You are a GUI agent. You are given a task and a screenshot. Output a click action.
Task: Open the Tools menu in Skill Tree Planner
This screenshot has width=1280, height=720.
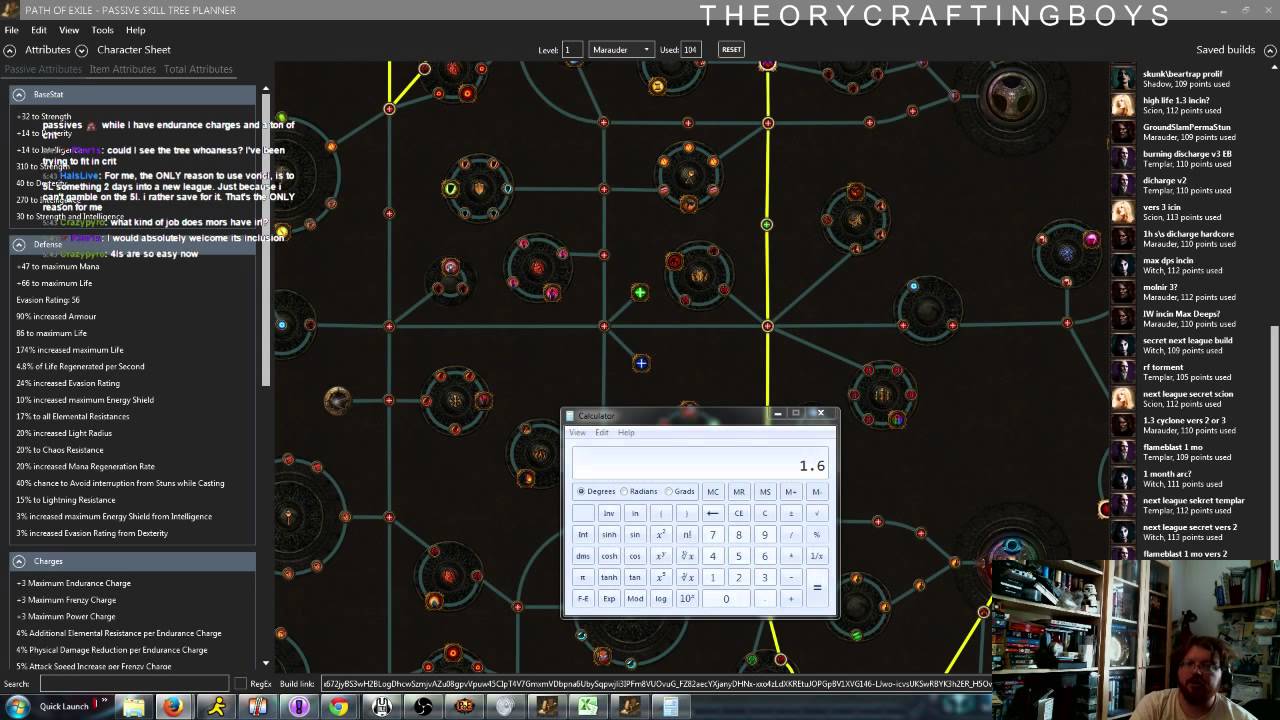(x=103, y=30)
